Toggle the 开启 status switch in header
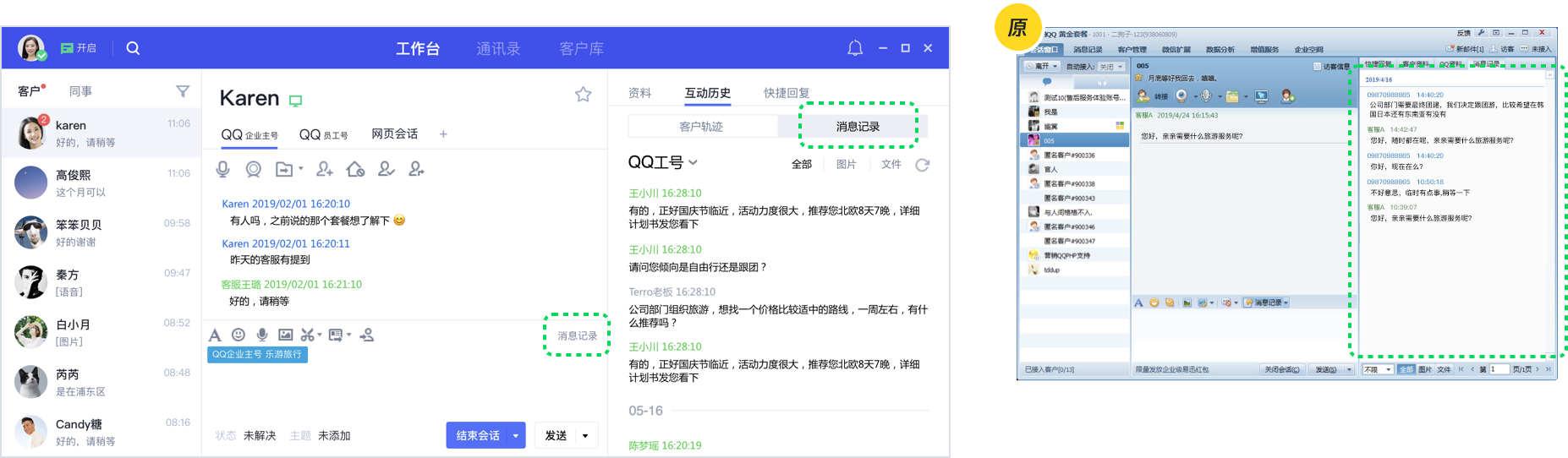The image size is (1568, 458). coord(79,48)
